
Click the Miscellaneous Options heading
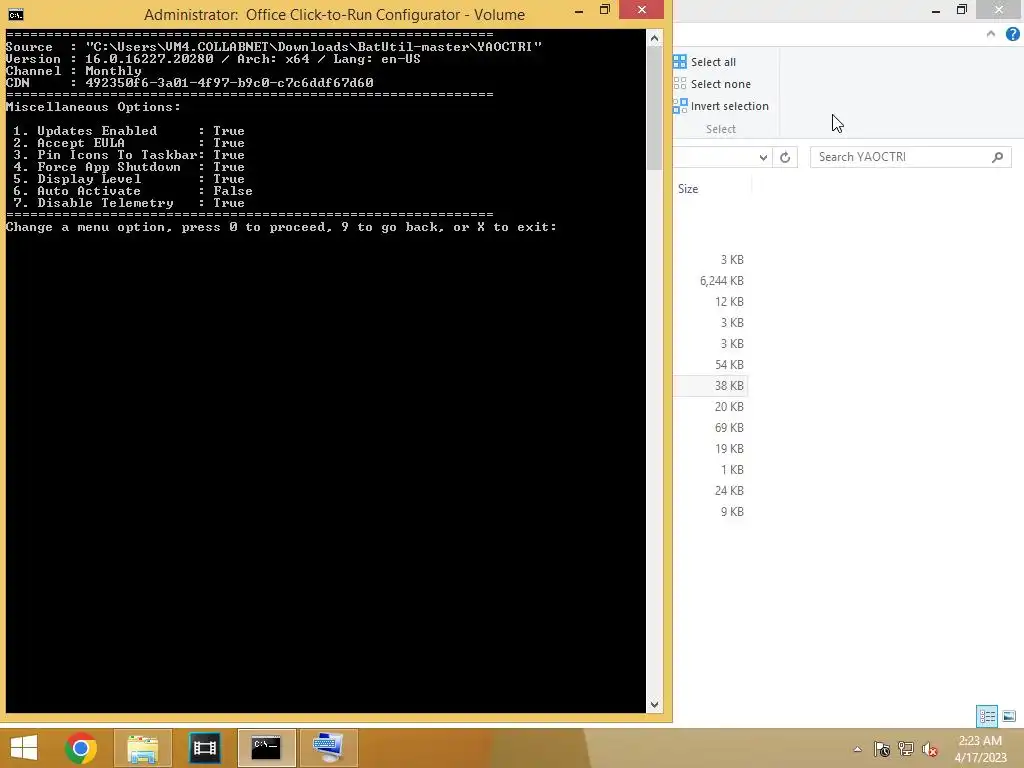(x=93, y=107)
